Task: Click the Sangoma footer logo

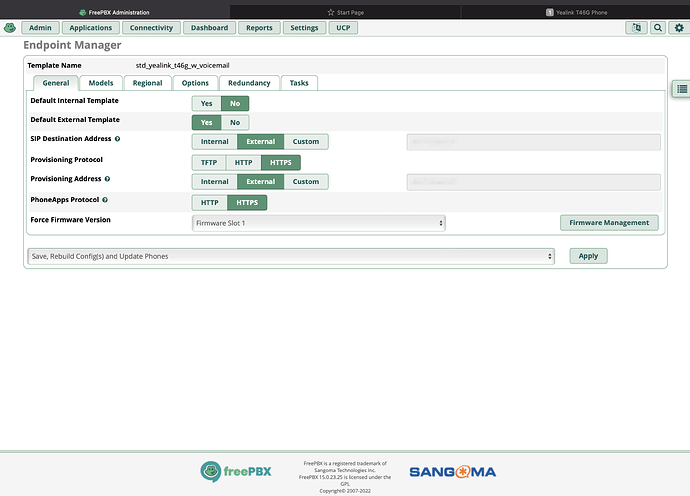Action: coord(452,472)
